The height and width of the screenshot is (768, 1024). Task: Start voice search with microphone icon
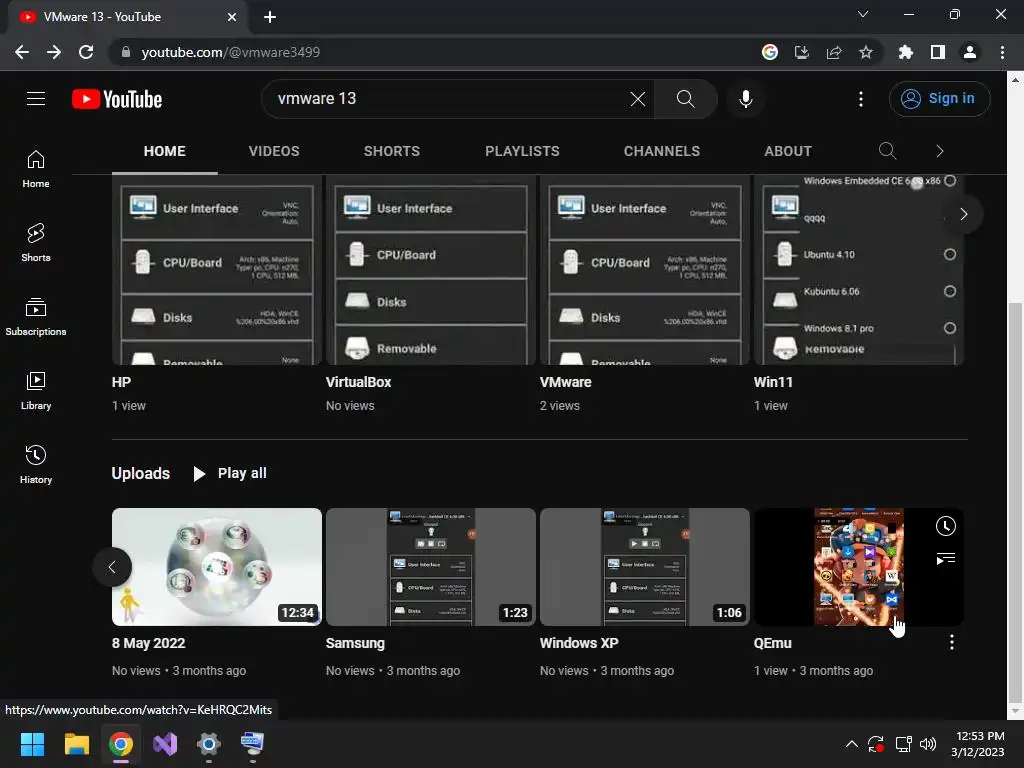point(745,99)
